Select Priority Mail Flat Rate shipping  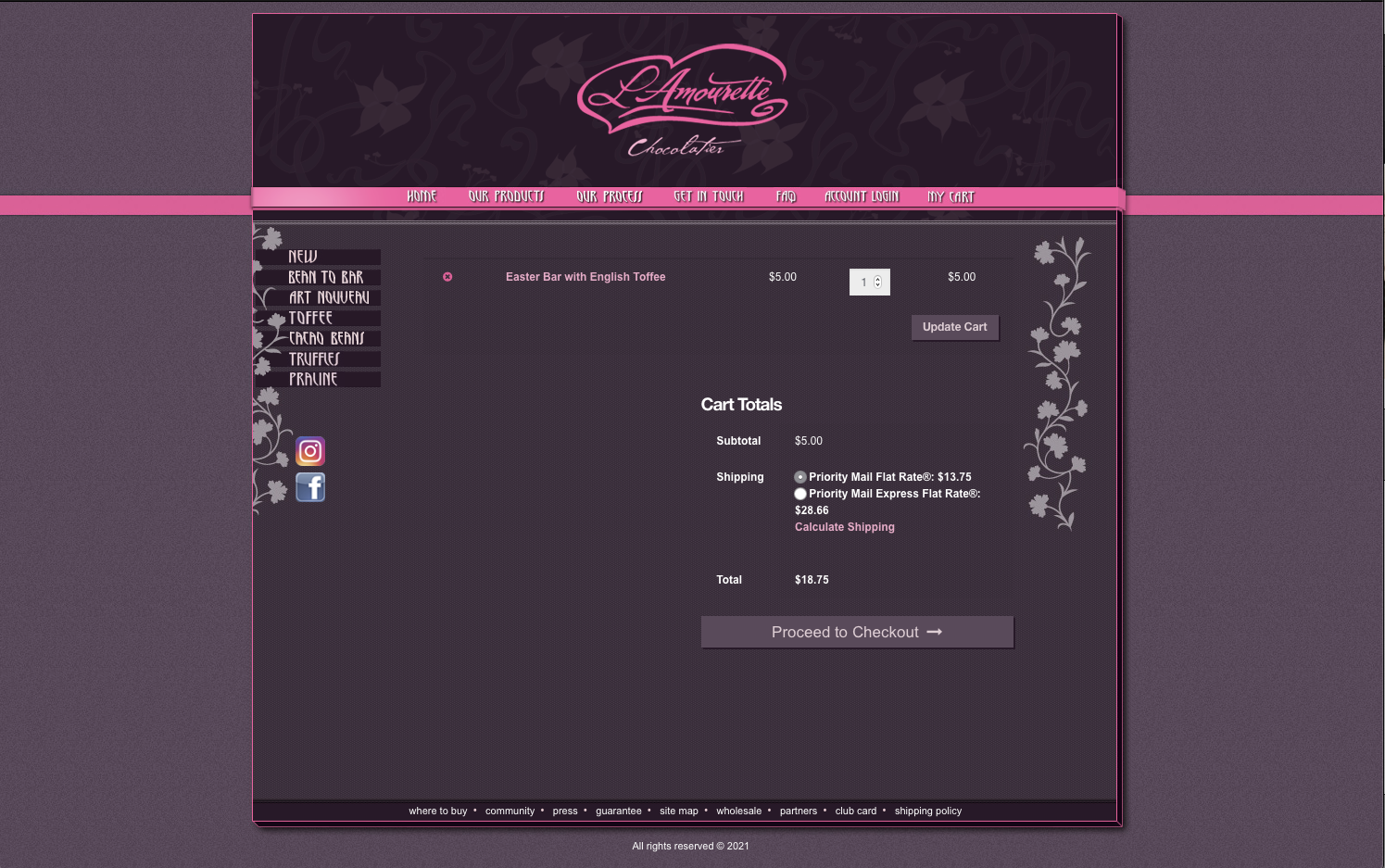tap(800, 477)
